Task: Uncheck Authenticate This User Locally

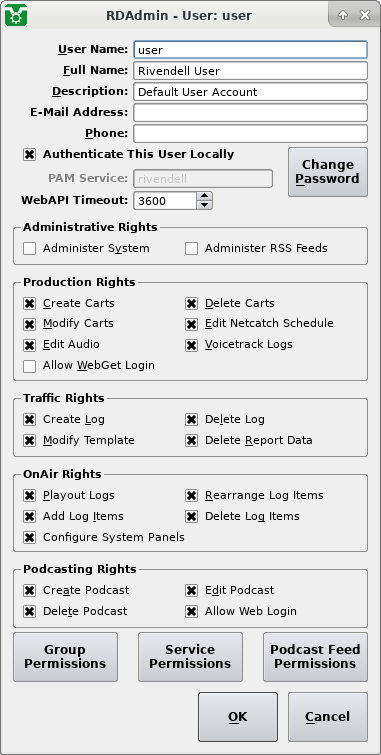Action: point(30,155)
